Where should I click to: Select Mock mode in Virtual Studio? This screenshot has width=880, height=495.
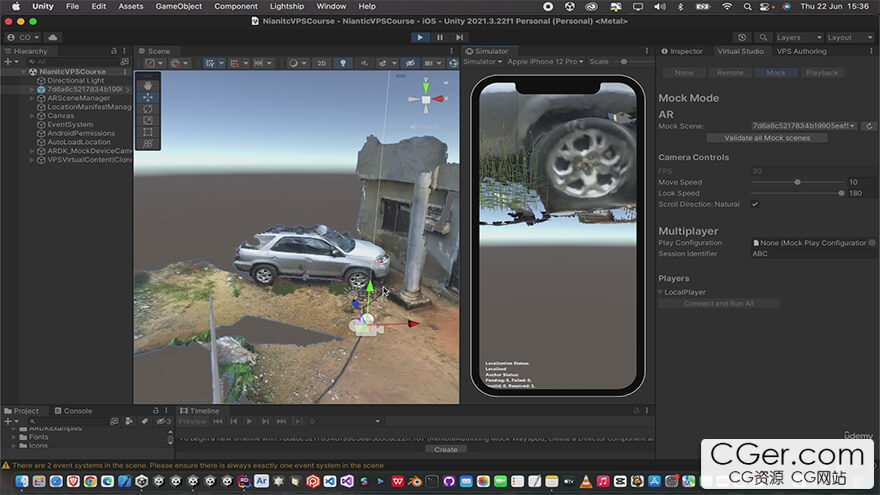(776, 73)
